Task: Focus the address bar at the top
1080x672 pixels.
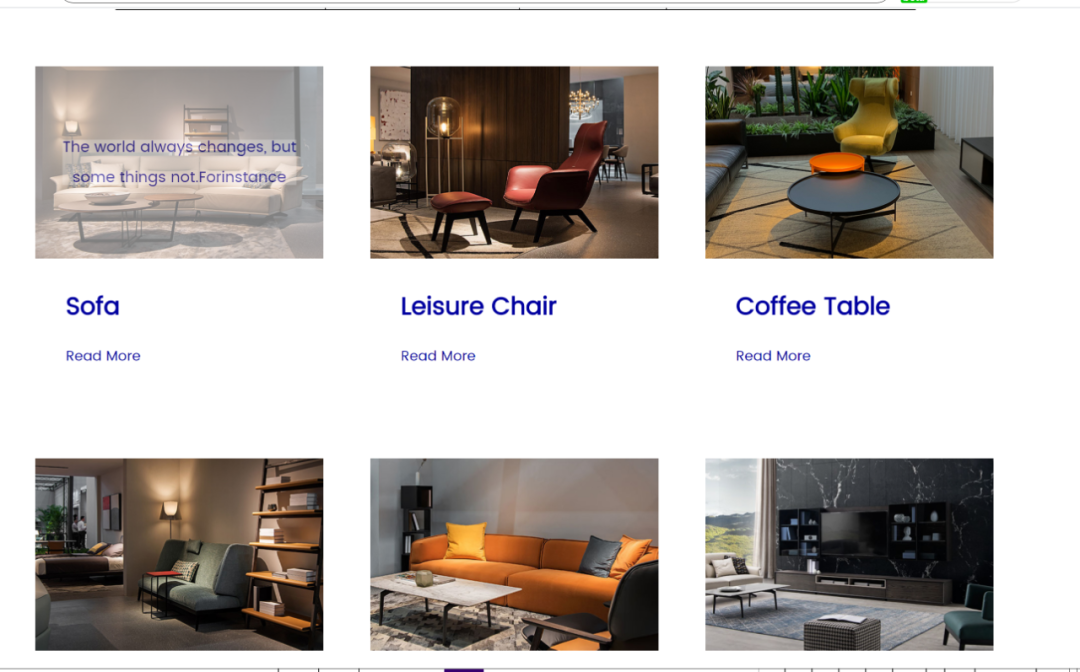Action: 475,1
